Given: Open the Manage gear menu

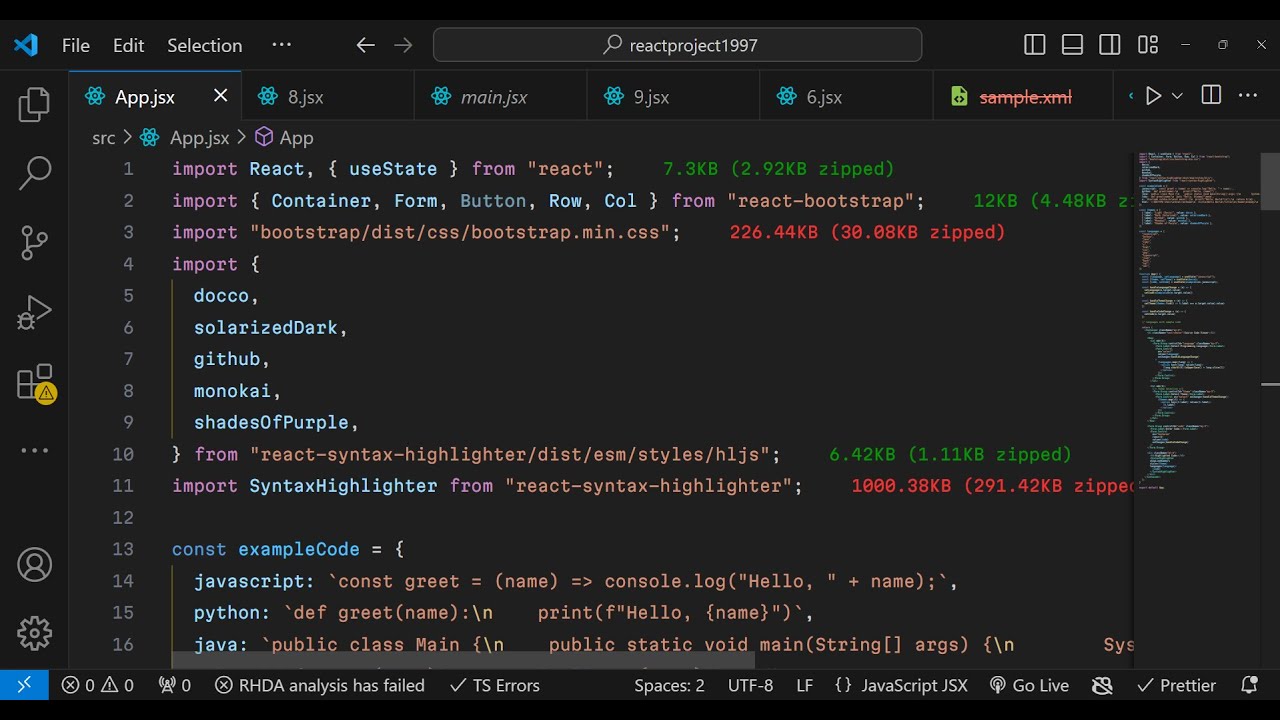Looking at the screenshot, I should tap(34, 634).
